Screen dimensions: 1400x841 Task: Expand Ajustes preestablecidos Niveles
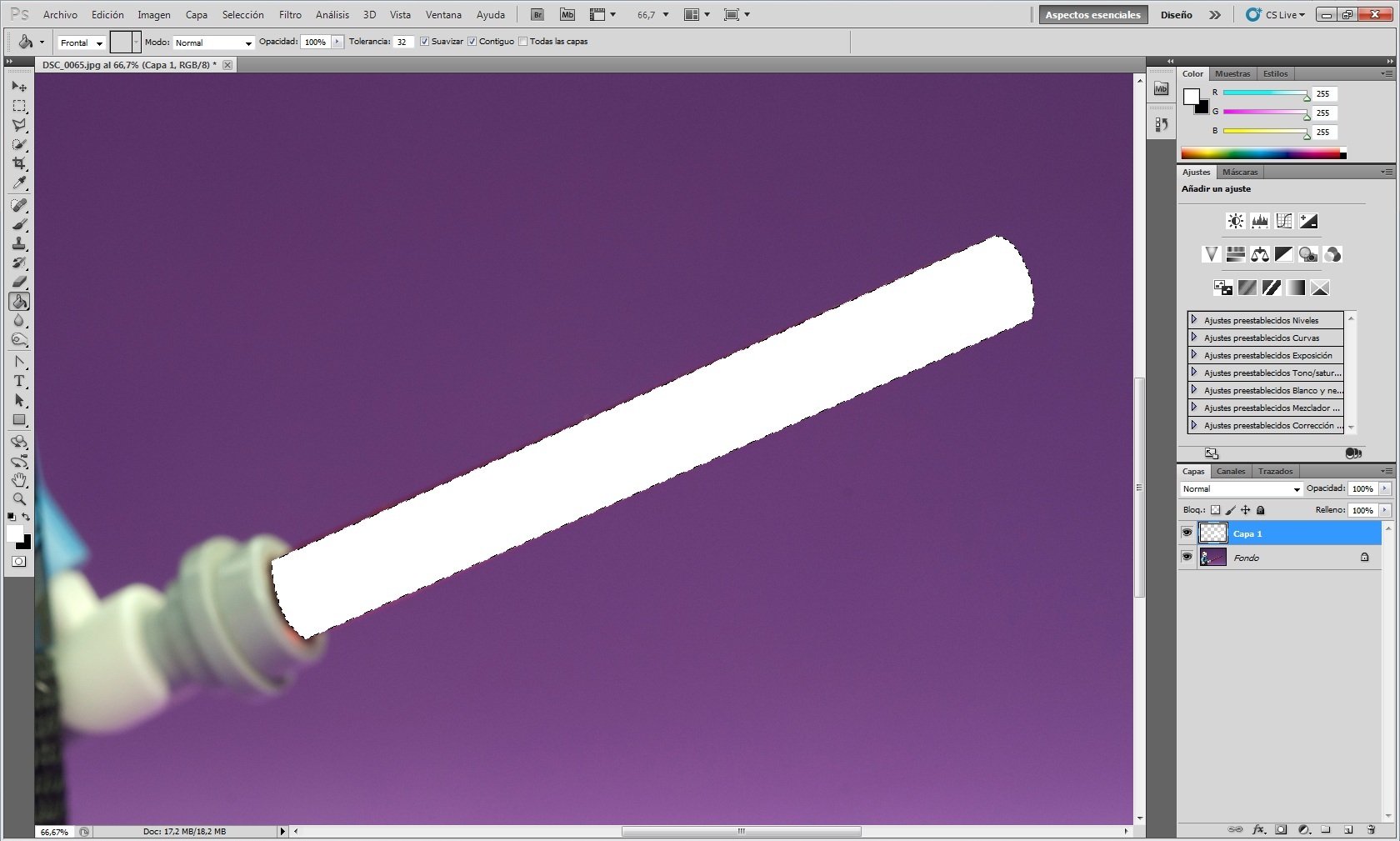tap(1194, 320)
